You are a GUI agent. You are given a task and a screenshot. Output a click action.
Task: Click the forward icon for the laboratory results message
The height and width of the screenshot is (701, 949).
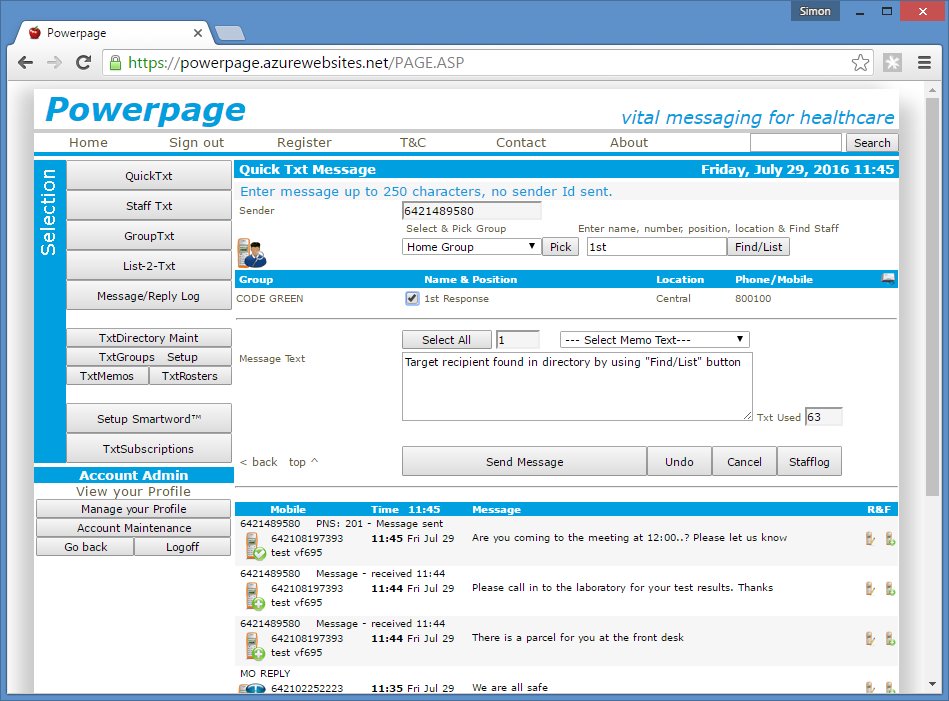tap(890, 588)
